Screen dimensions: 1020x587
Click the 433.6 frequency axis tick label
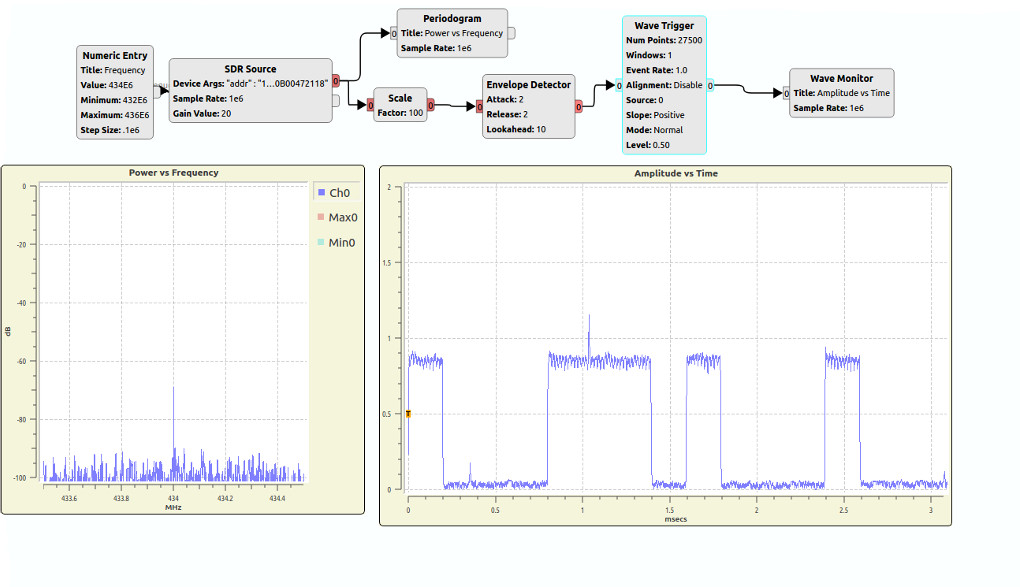[x=69, y=498]
